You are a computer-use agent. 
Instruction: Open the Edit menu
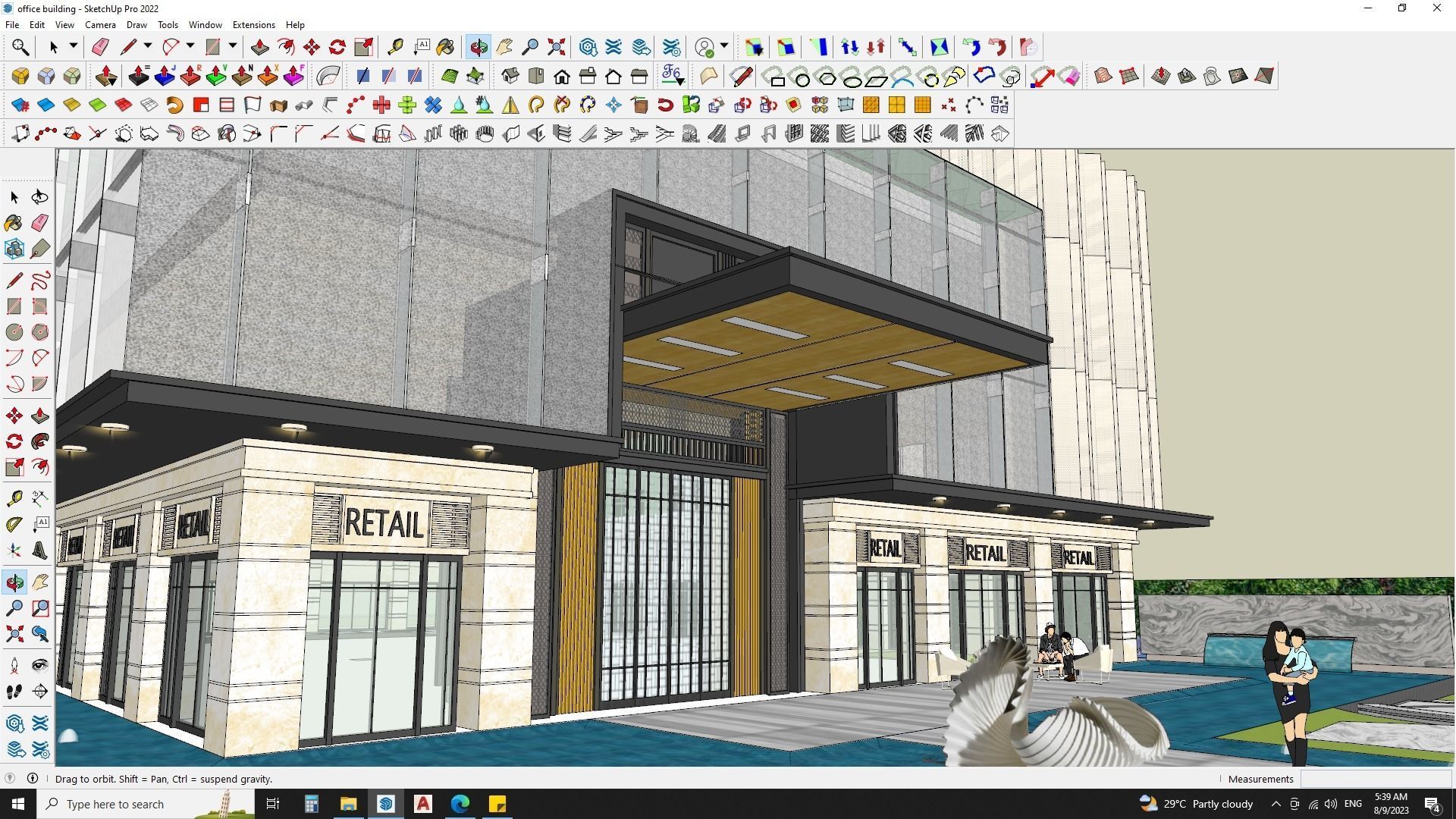pyautogui.click(x=36, y=25)
